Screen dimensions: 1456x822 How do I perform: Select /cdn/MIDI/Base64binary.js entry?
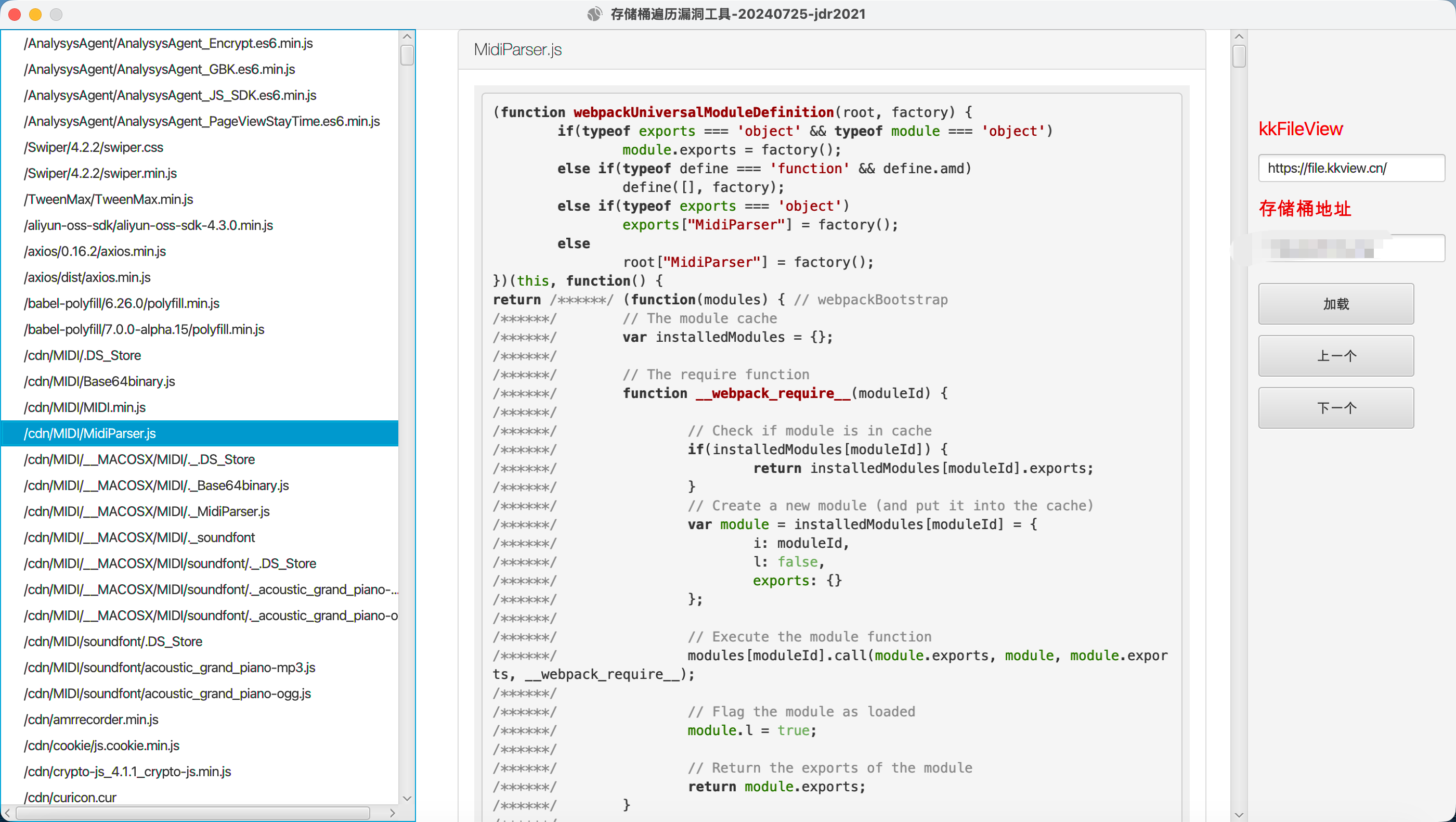coord(99,381)
